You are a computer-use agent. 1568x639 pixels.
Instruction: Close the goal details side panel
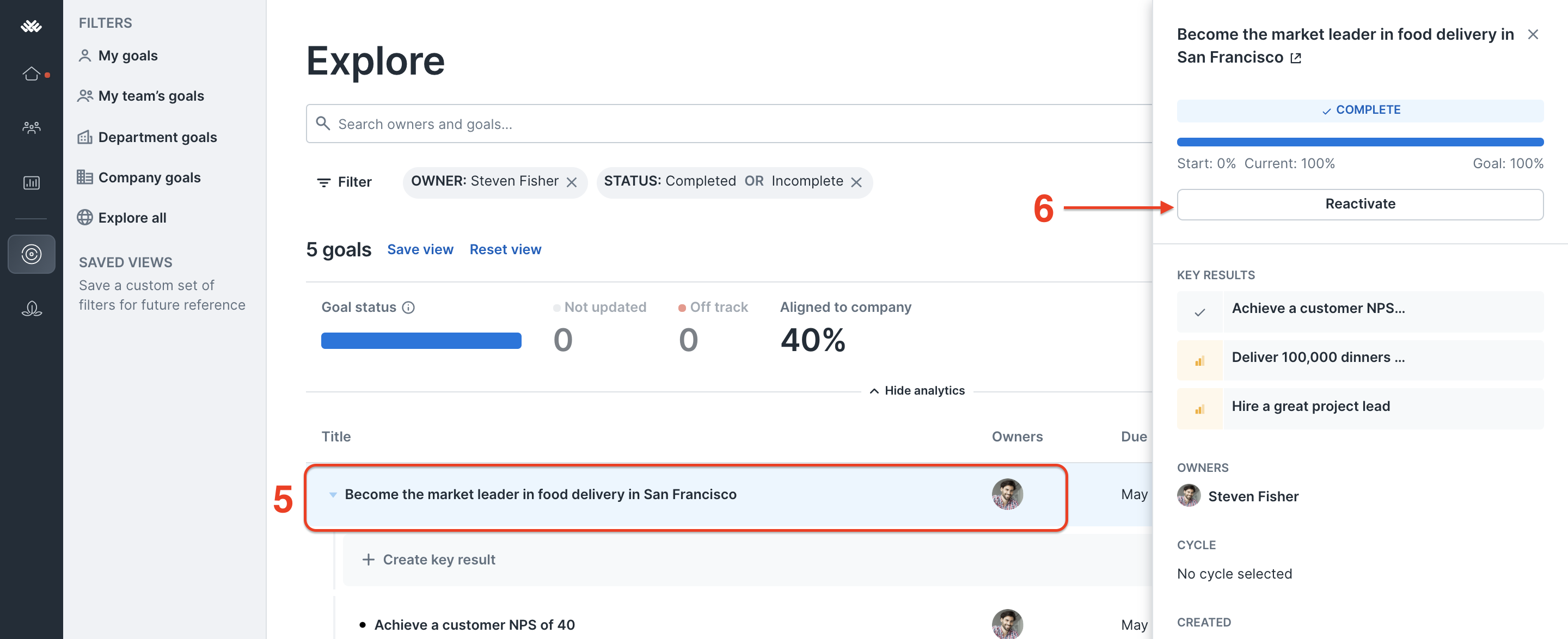tap(1532, 35)
